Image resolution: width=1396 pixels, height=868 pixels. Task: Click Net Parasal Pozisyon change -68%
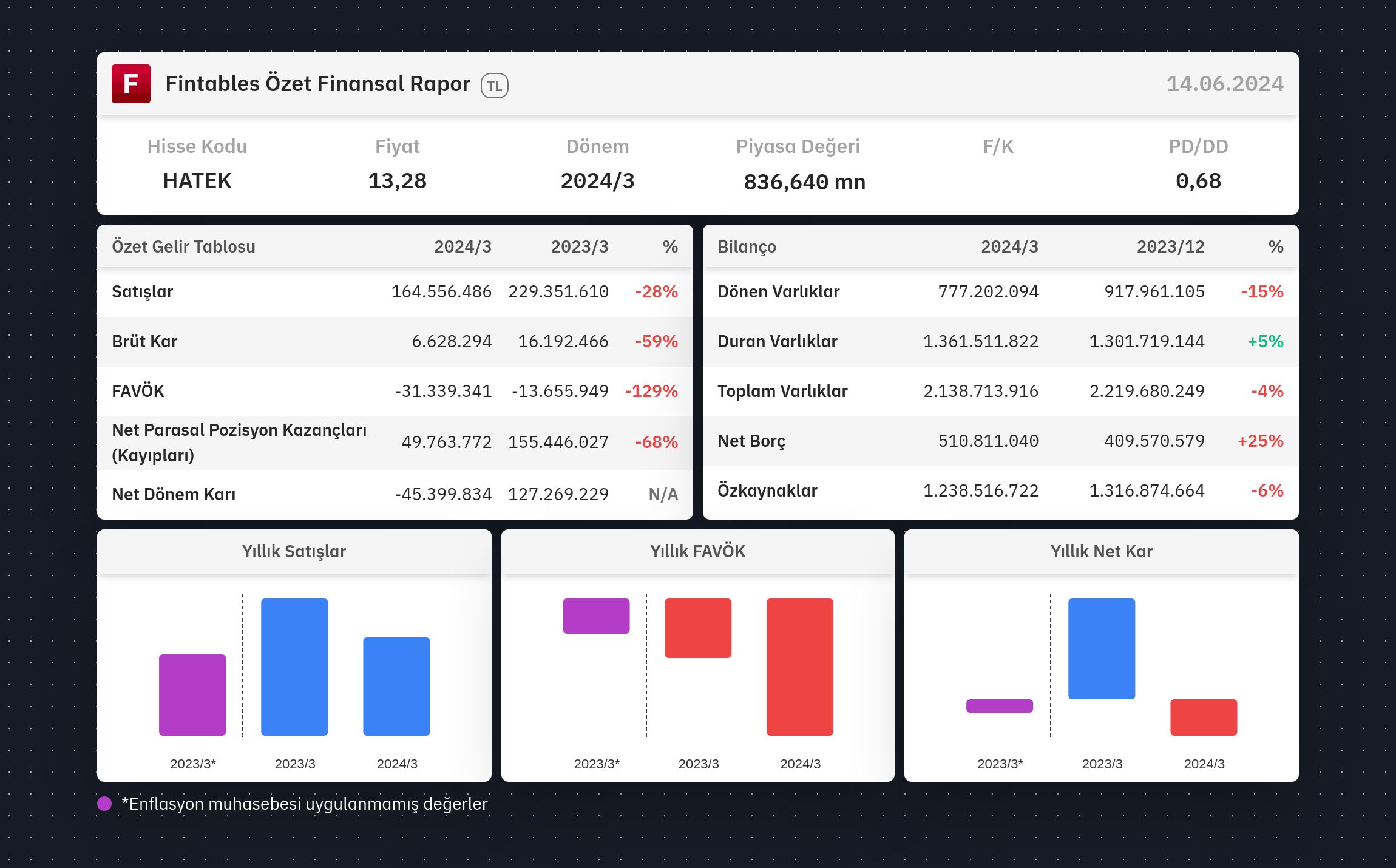pyautogui.click(x=656, y=442)
